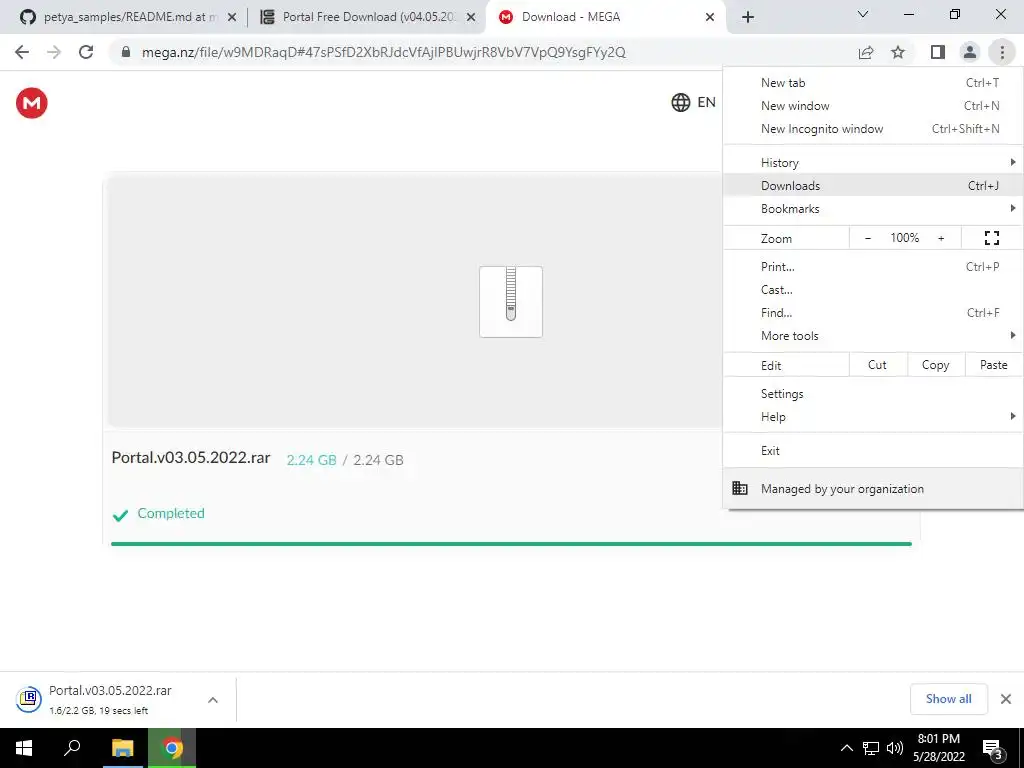Reload the MEGA download page
Screen dimensions: 1024x768
pos(86,52)
